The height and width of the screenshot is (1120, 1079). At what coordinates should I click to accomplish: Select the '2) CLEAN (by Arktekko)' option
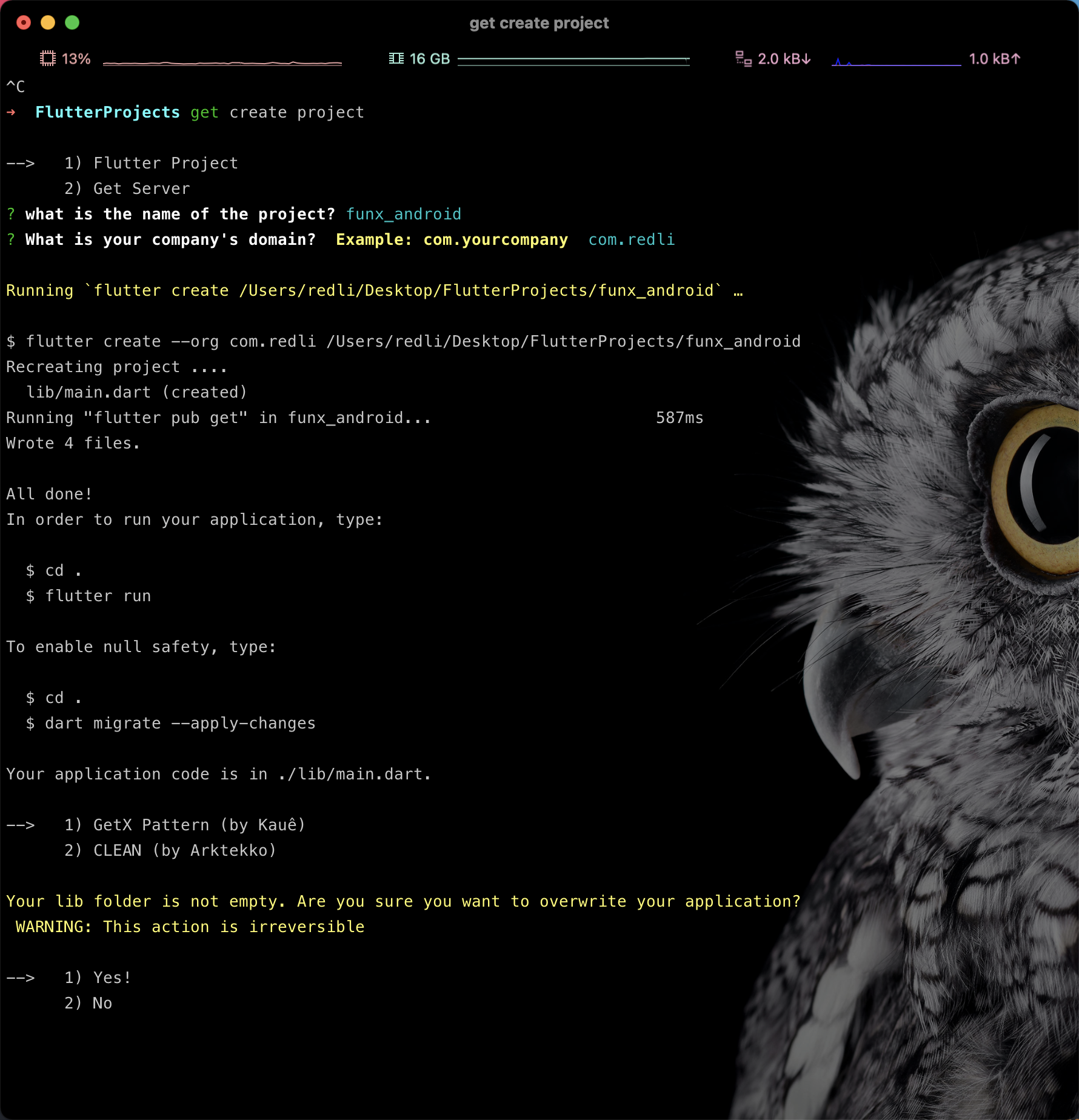point(170,851)
